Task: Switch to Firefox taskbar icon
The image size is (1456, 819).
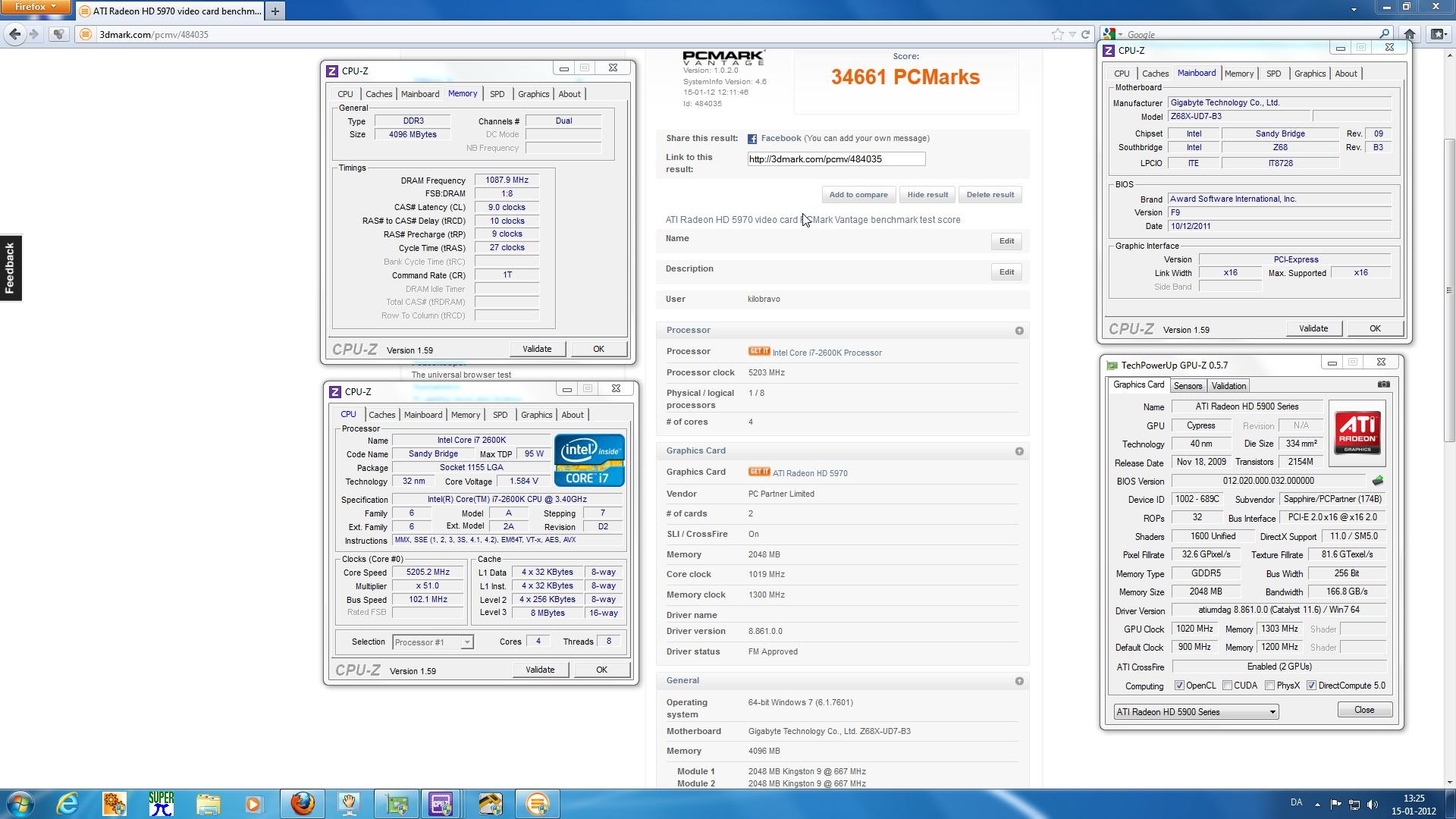Action: (303, 804)
